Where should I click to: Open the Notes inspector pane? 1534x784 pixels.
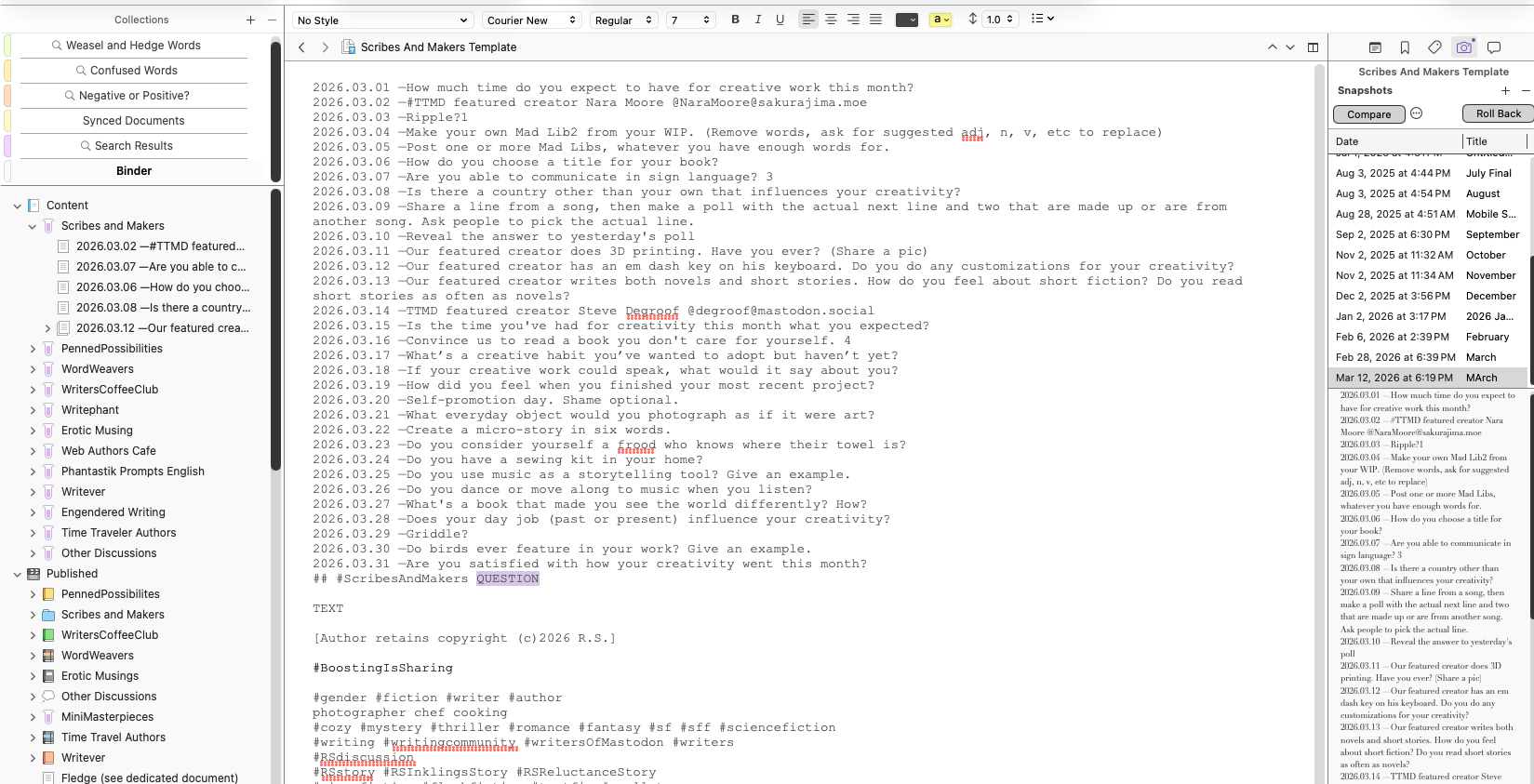(1375, 47)
